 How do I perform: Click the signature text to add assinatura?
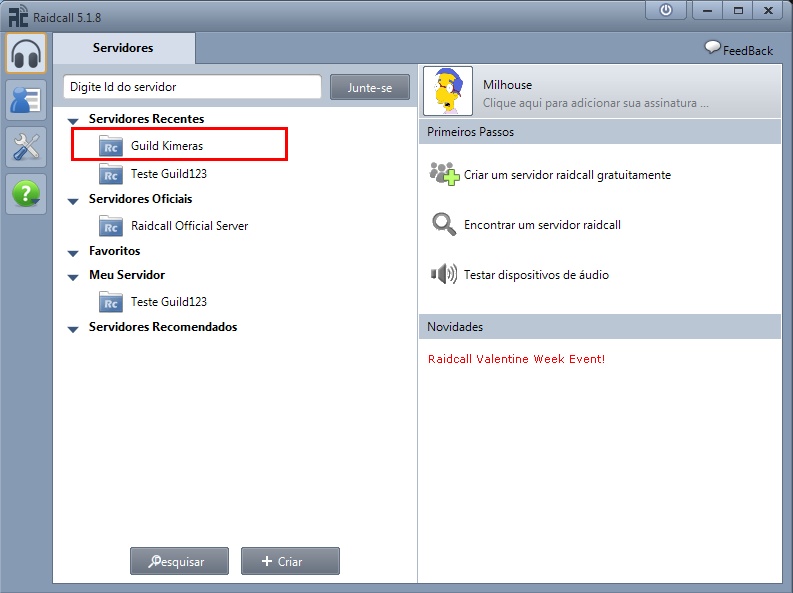(x=595, y=103)
